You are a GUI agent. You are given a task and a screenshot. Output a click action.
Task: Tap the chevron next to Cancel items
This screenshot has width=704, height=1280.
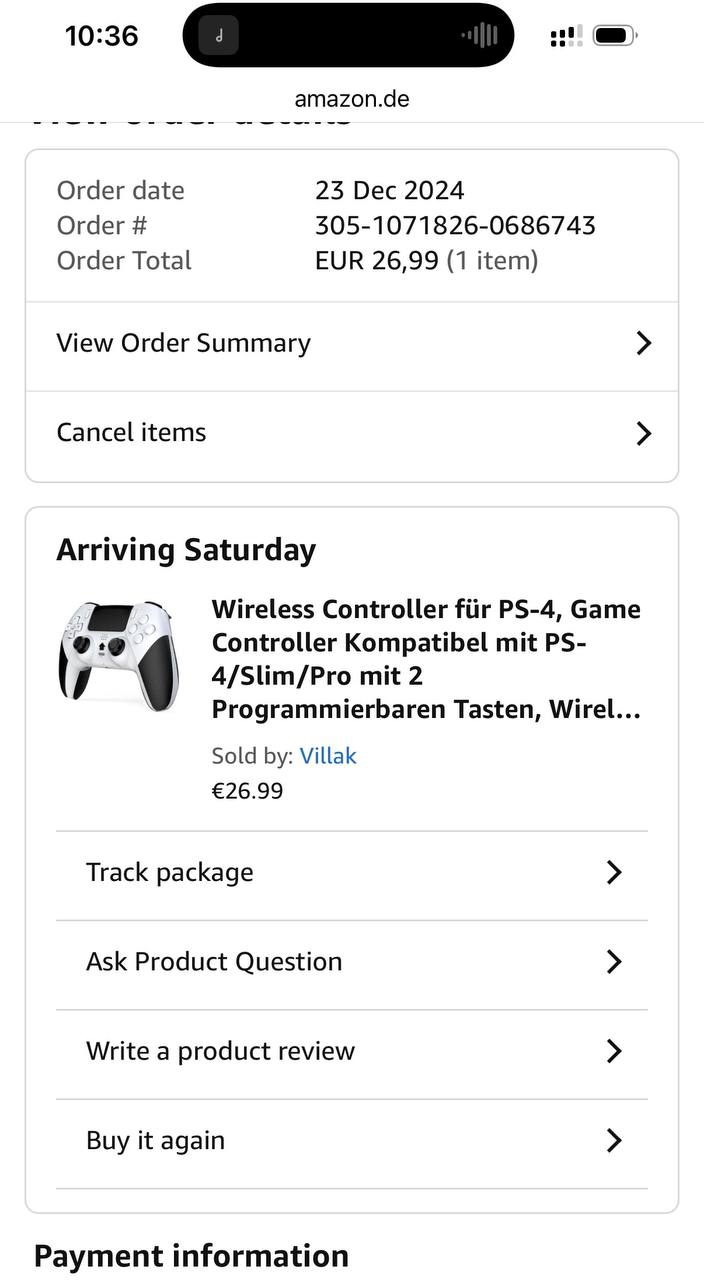coord(644,433)
